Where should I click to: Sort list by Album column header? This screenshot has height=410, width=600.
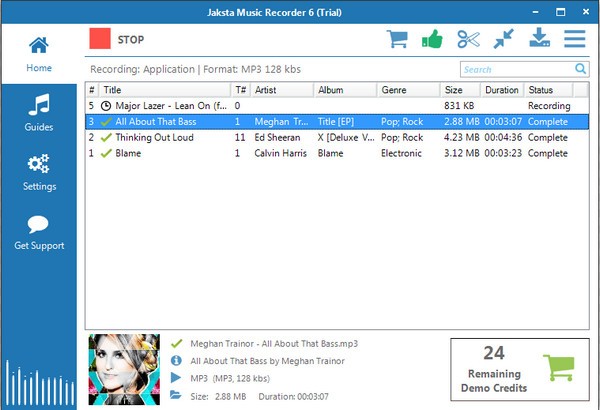pyautogui.click(x=345, y=90)
